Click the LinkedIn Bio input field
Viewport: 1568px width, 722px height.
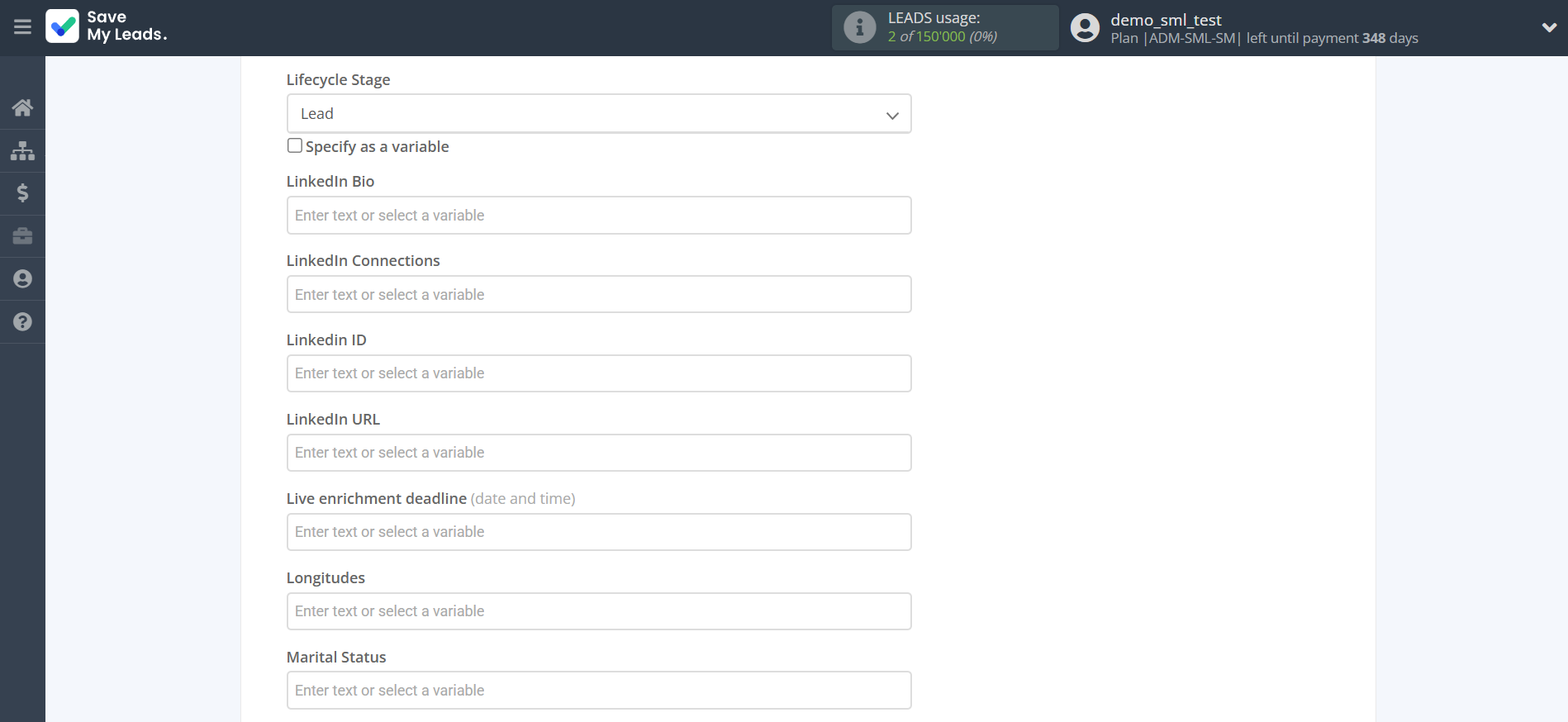pyautogui.click(x=598, y=216)
